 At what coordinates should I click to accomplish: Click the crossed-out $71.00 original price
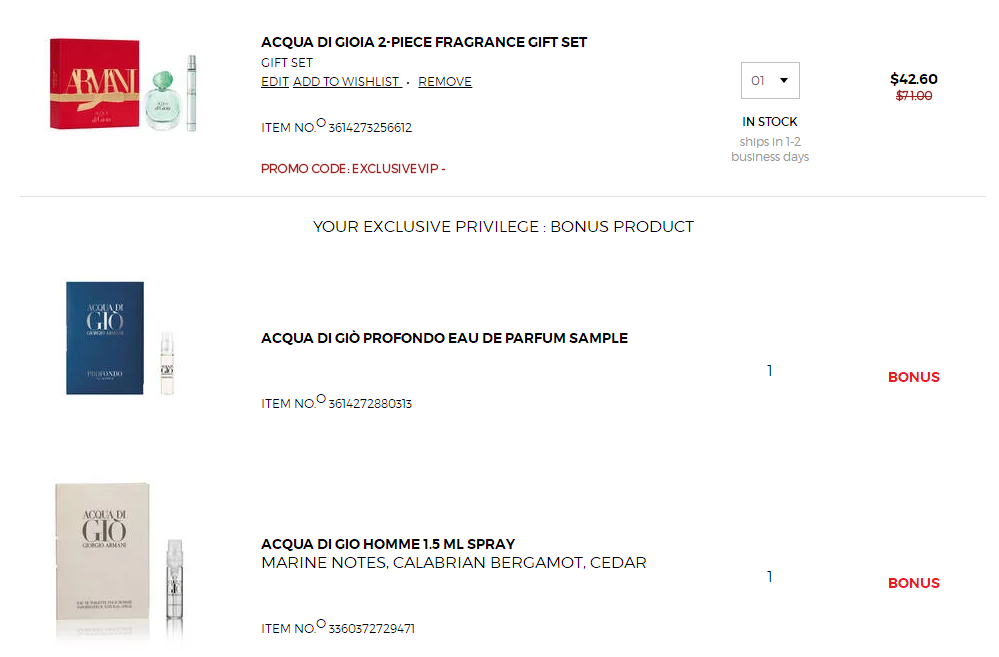914,96
